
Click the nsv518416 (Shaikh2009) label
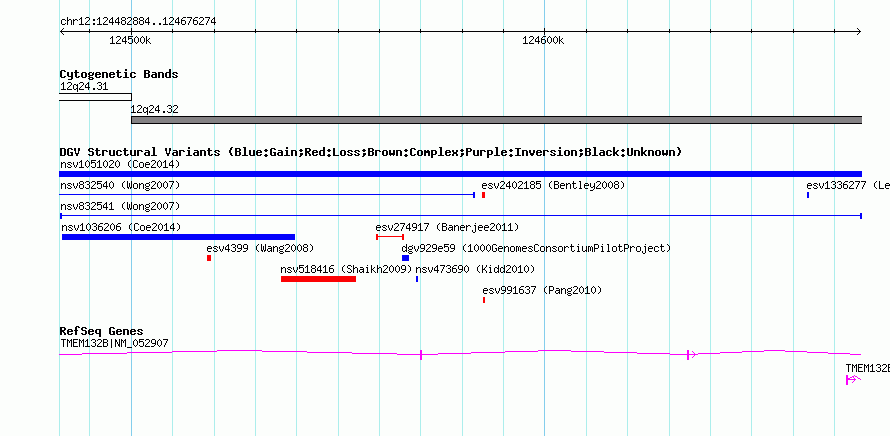[346, 269]
